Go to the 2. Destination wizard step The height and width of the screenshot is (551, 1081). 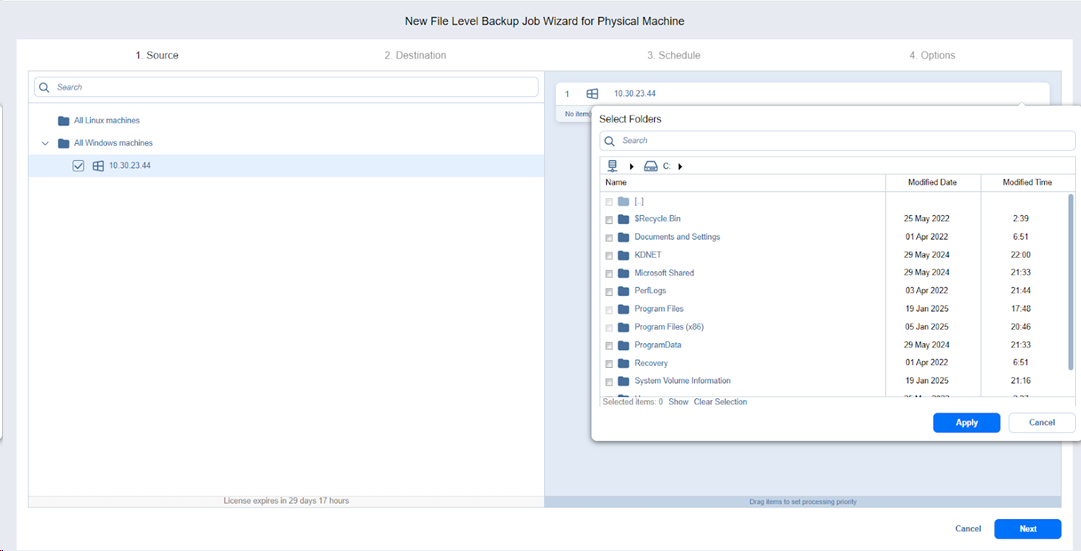click(x=415, y=56)
